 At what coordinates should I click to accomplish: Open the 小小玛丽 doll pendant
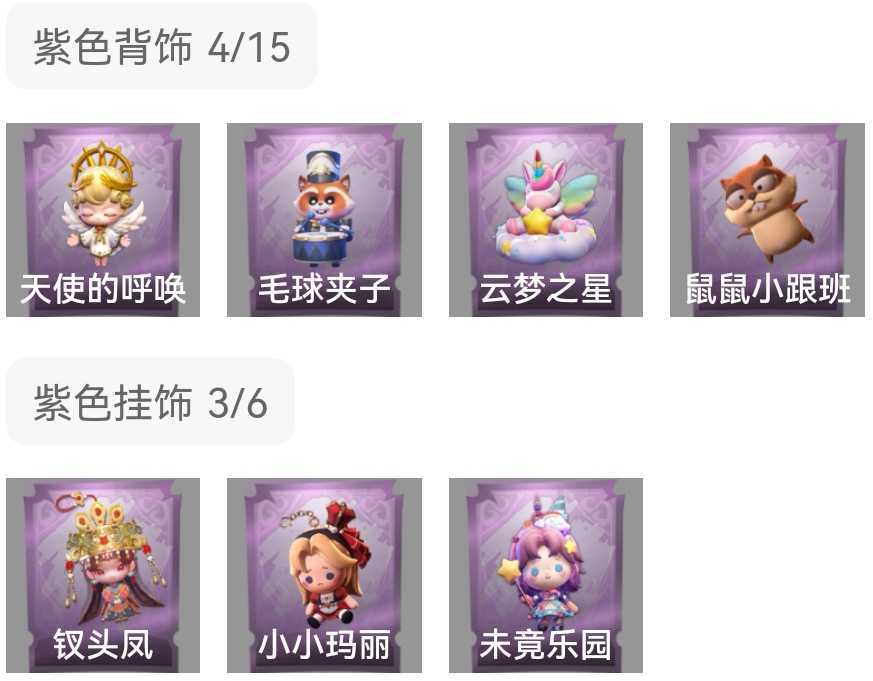tap(325, 575)
